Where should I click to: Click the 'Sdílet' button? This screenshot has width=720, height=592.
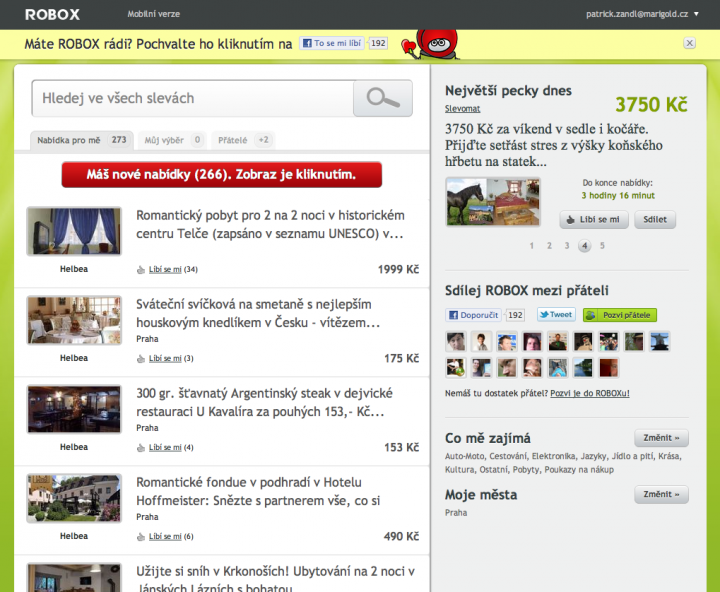tap(655, 220)
